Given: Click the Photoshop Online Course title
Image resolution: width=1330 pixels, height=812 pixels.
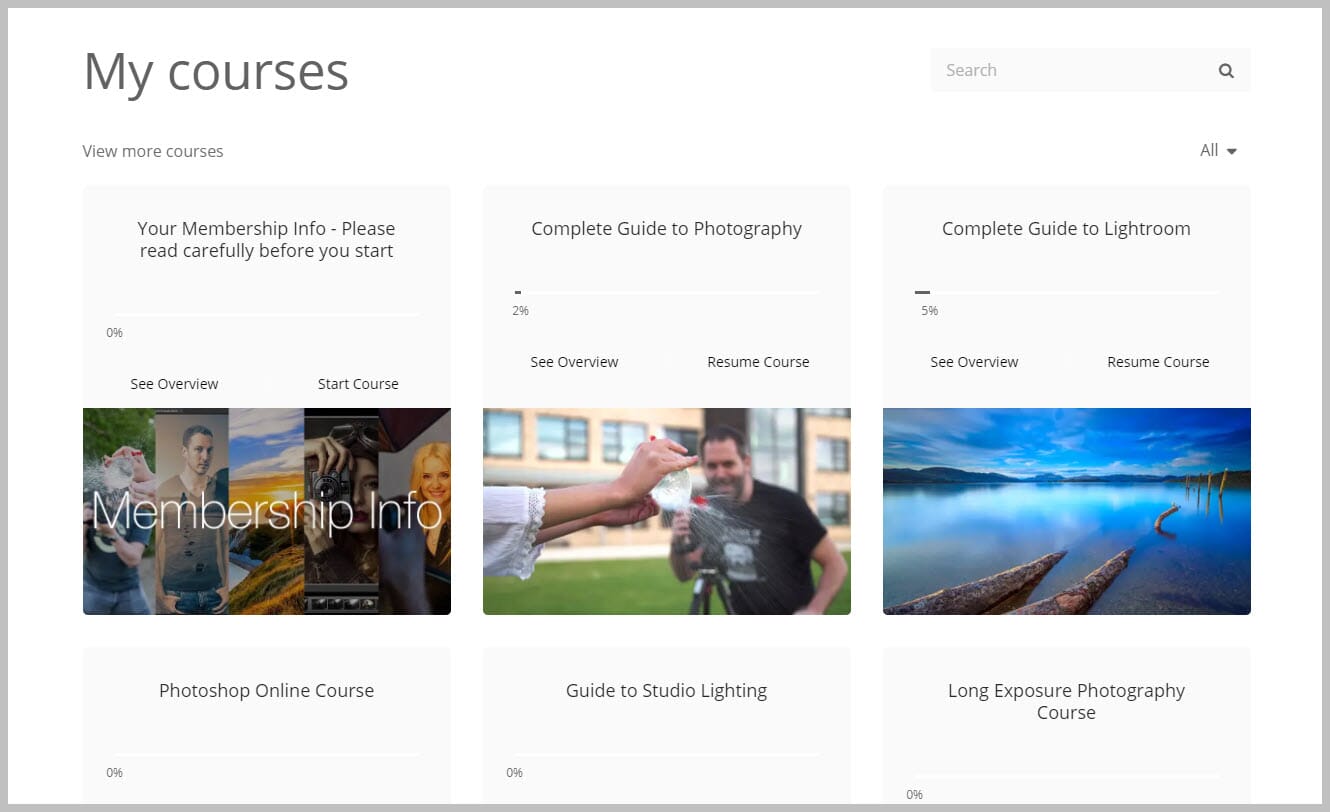Looking at the screenshot, I should tap(266, 691).
